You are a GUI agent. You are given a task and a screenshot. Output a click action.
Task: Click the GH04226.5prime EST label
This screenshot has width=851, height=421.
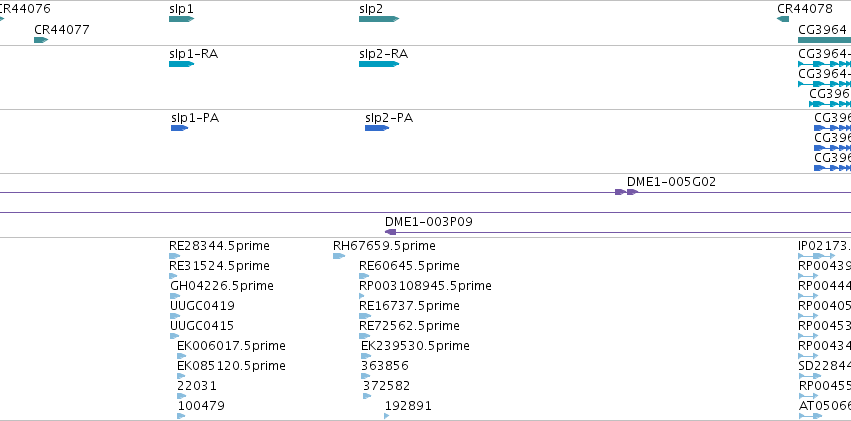pyautogui.click(x=222, y=285)
